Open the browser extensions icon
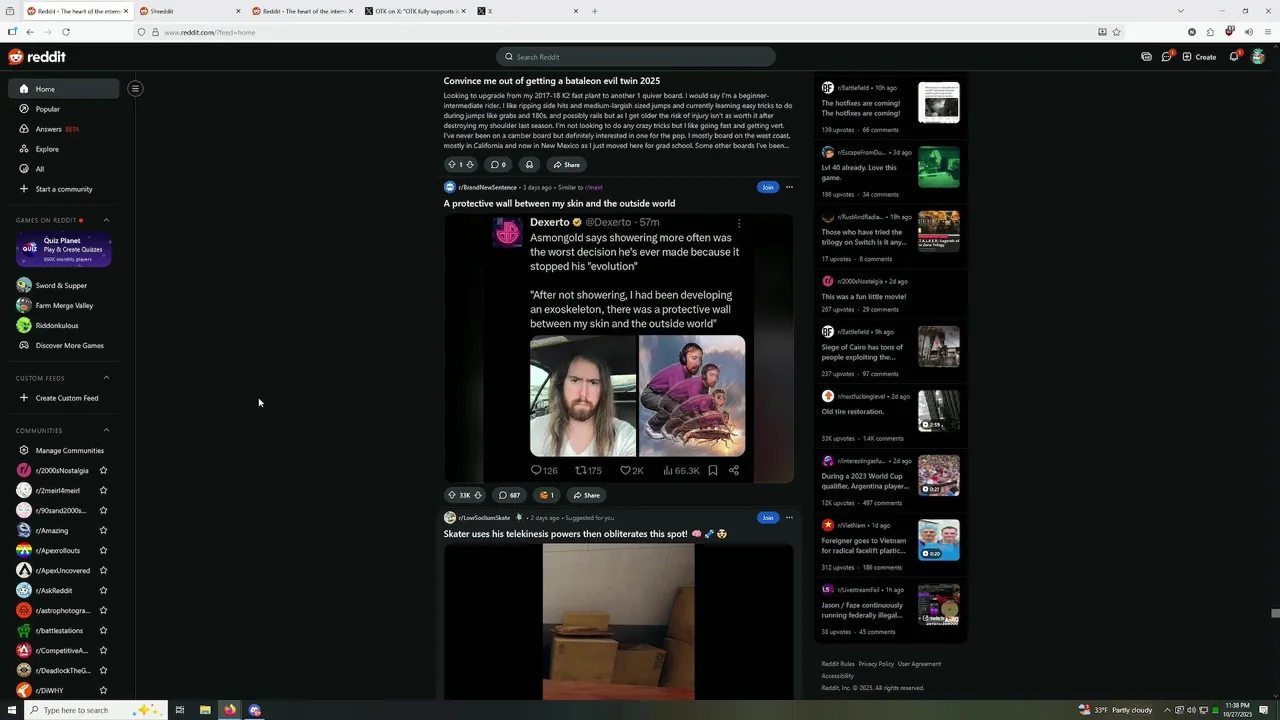Image resolution: width=1280 pixels, height=720 pixels. pos(1210,32)
